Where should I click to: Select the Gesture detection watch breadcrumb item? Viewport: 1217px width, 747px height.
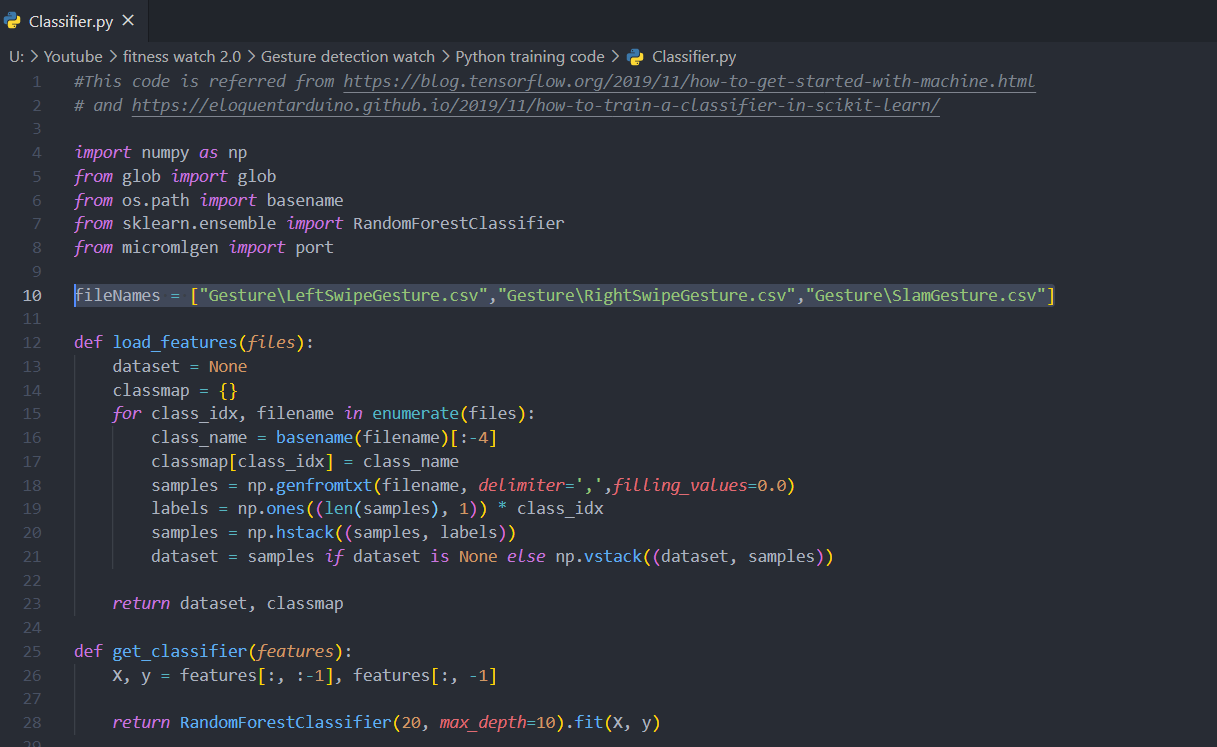pos(349,57)
